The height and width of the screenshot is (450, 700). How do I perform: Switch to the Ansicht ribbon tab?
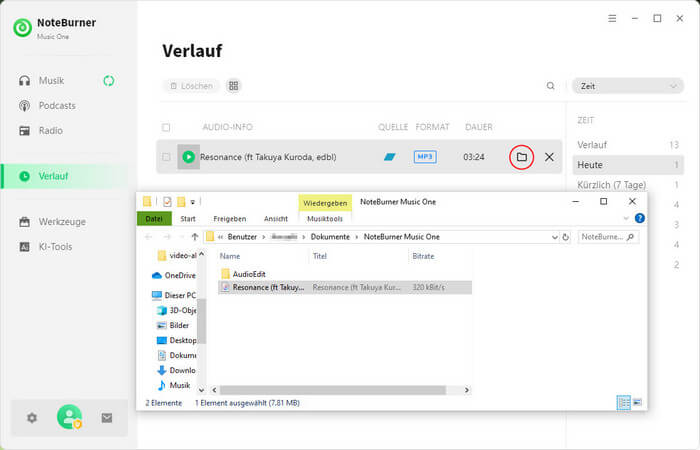click(276, 218)
